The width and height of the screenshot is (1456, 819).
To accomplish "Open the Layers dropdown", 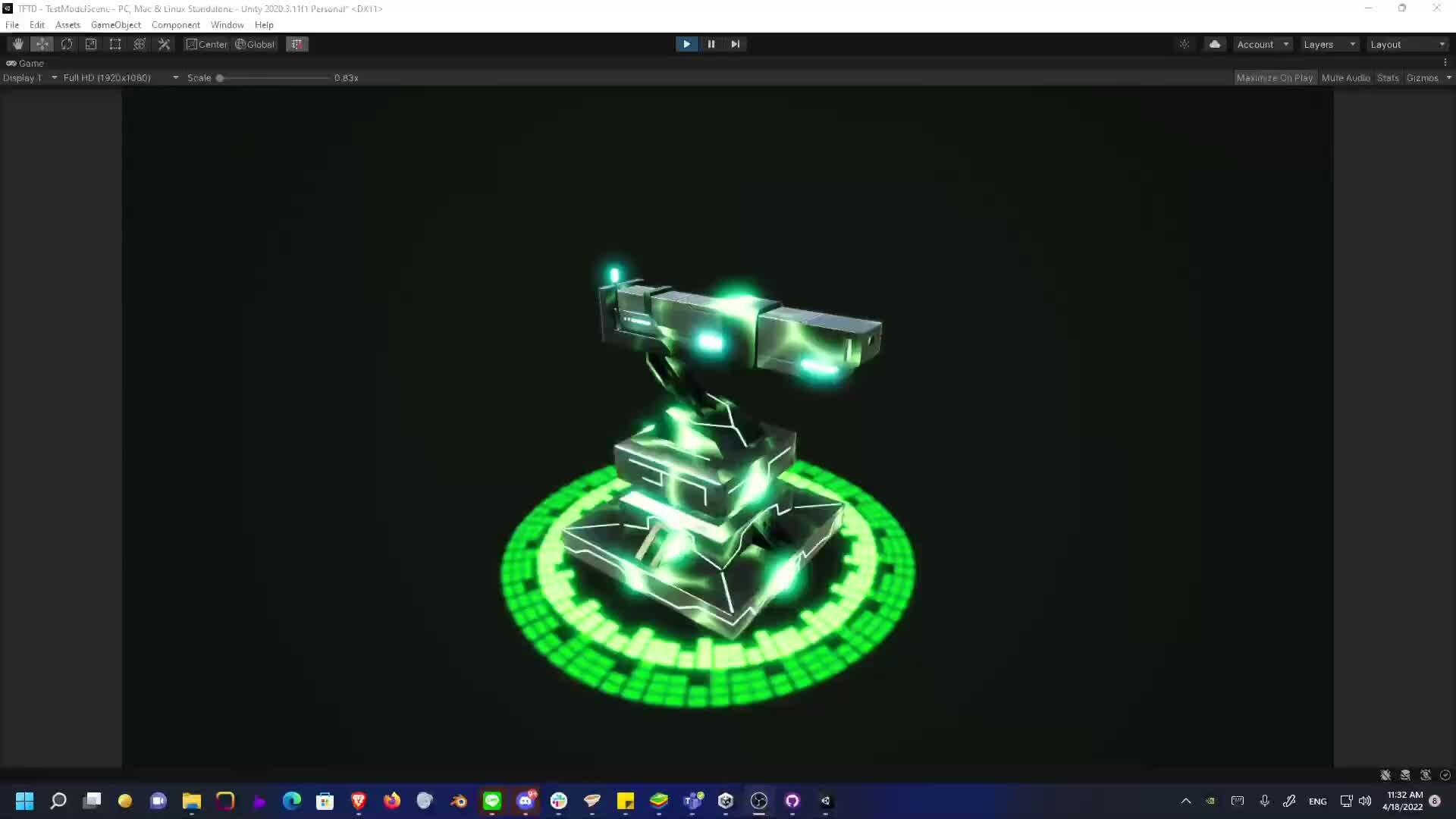I will (x=1329, y=44).
